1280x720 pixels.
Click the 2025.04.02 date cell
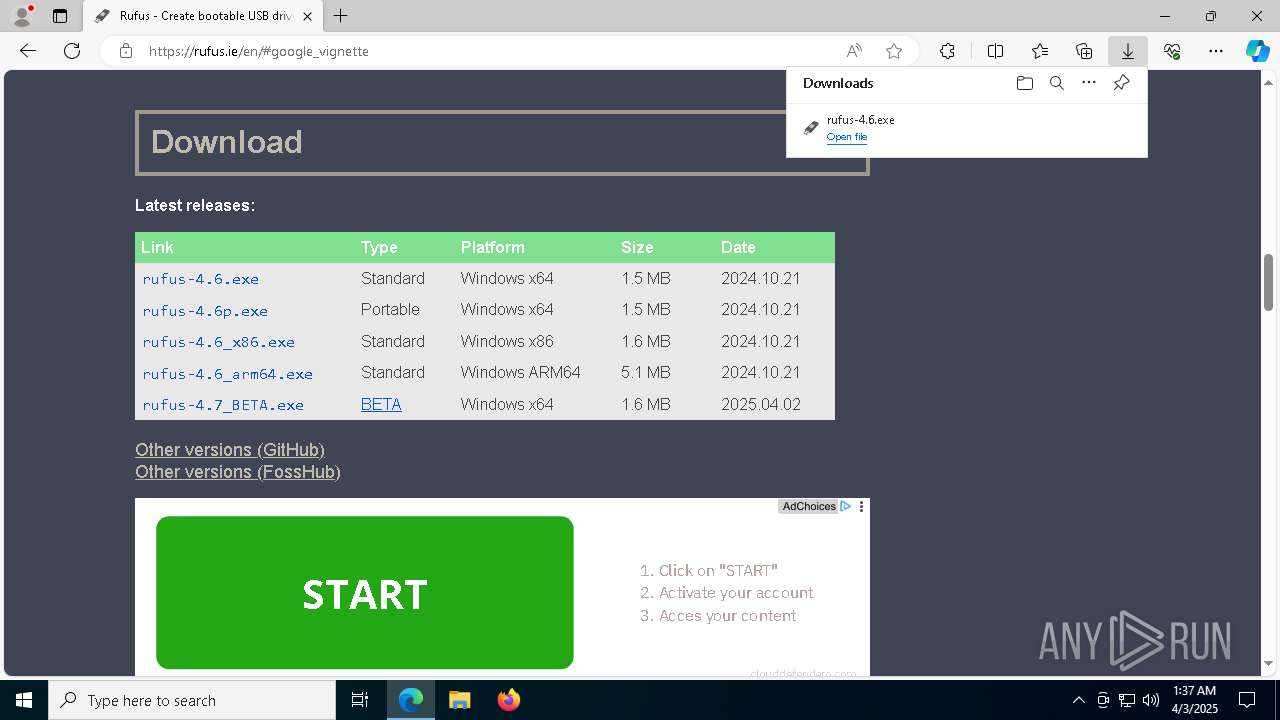point(761,405)
